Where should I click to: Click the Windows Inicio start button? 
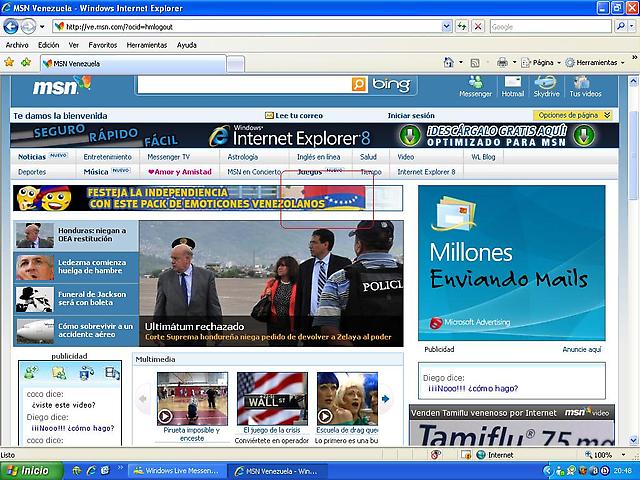(x=28, y=470)
